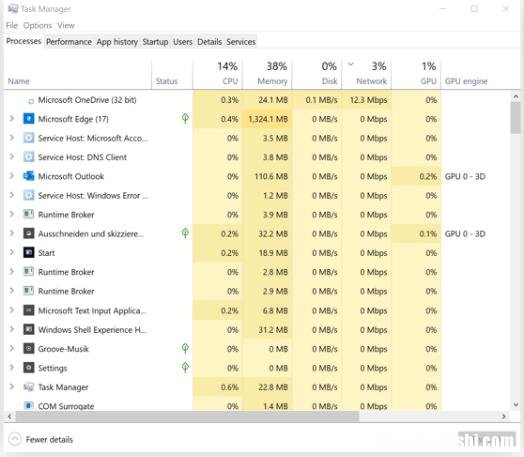Open the Options menu
Screen dimensions: 524x457
click(x=37, y=25)
